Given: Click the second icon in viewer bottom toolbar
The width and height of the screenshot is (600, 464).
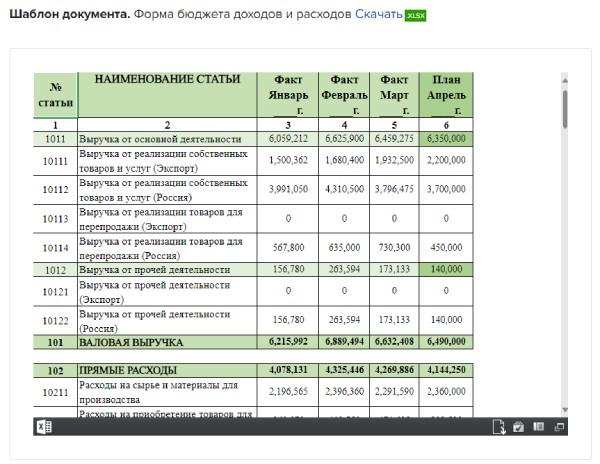Looking at the screenshot, I should (x=518, y=427).
